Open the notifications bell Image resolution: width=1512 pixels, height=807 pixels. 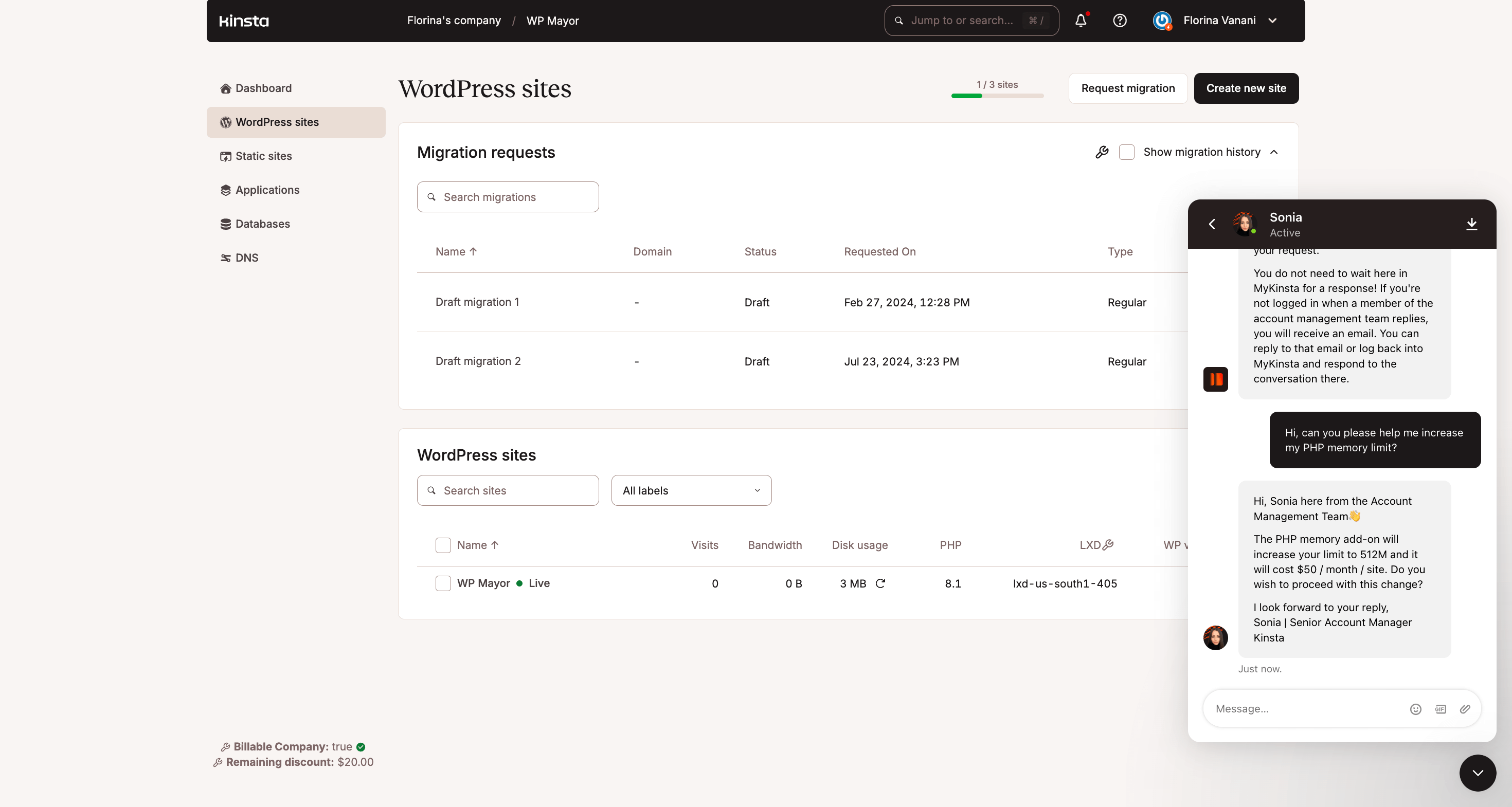click(1081, 21)
